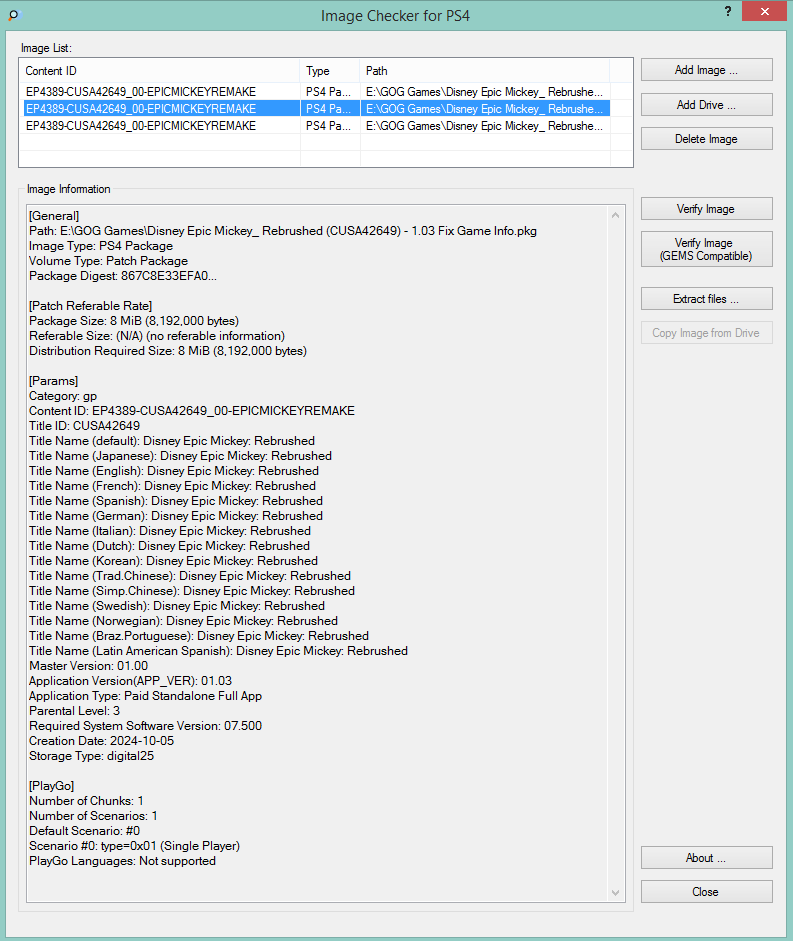Click the magnifier app icon in title bar

click(x=14, y=15)
